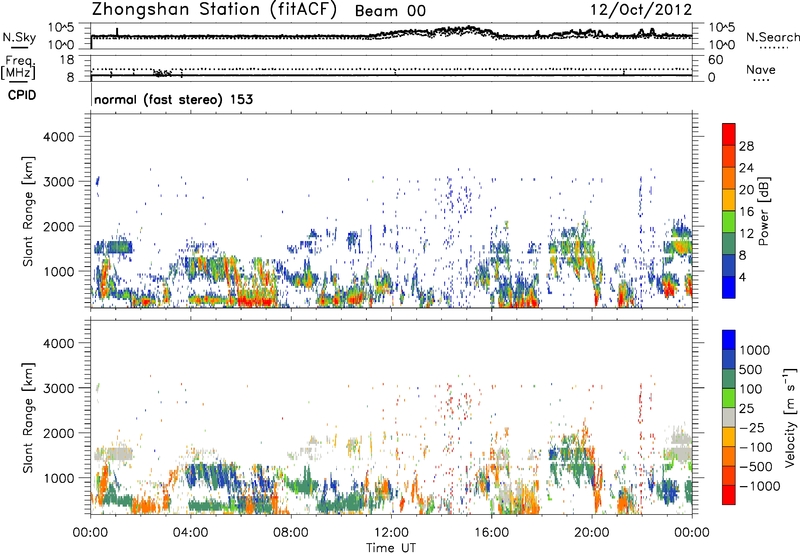Click the -25 label on Velocity colorbar
Image resolution: width=800 pixels, height=554 pixels.
751,428
